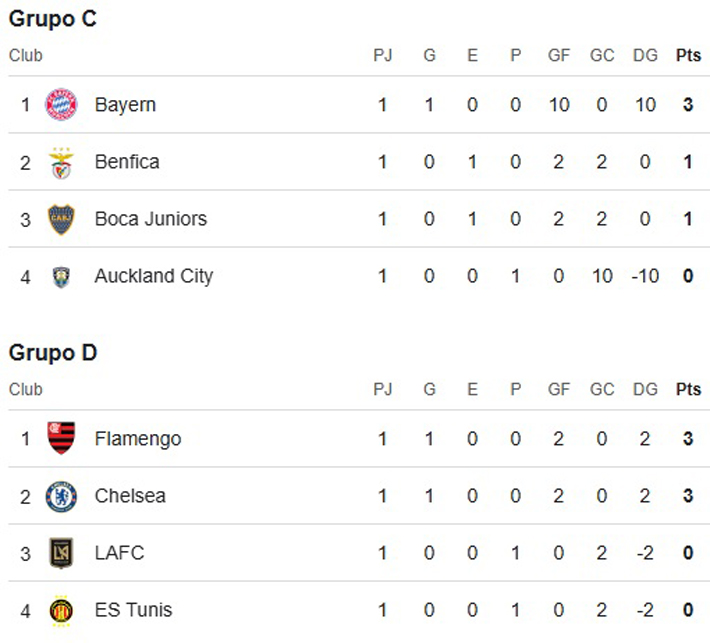Click the GF column header in Grupo C
Screen dimensions: 710x643
[559, 55]
